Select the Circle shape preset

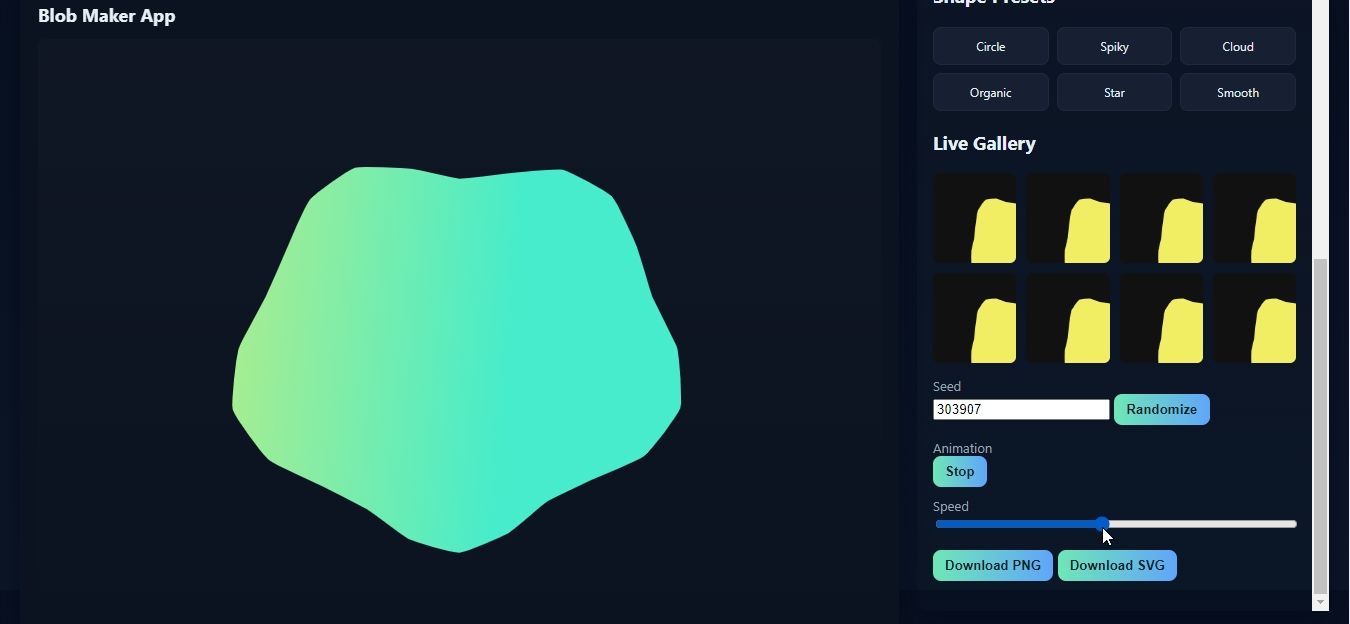[990, 46]
